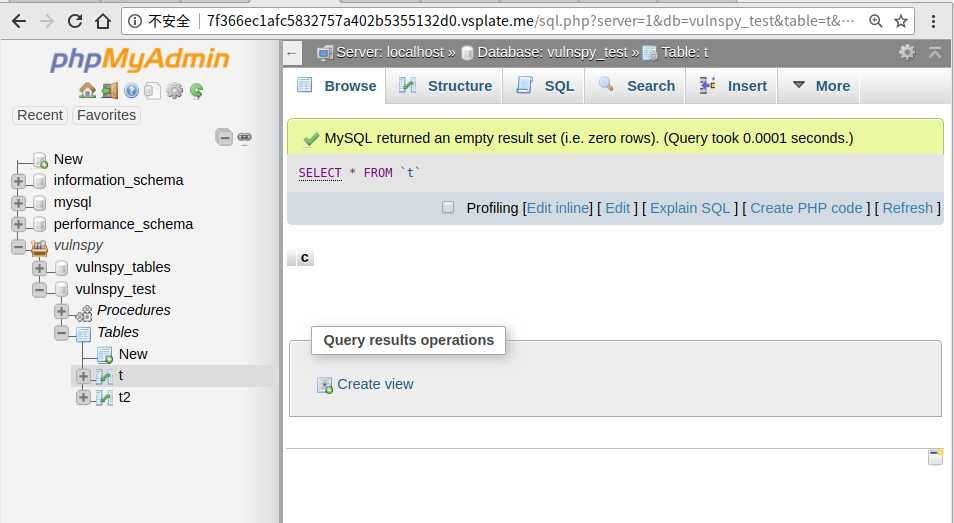Toggle link with main panel icon
This screenshot has width=954, height=523.
click(245, 137)
